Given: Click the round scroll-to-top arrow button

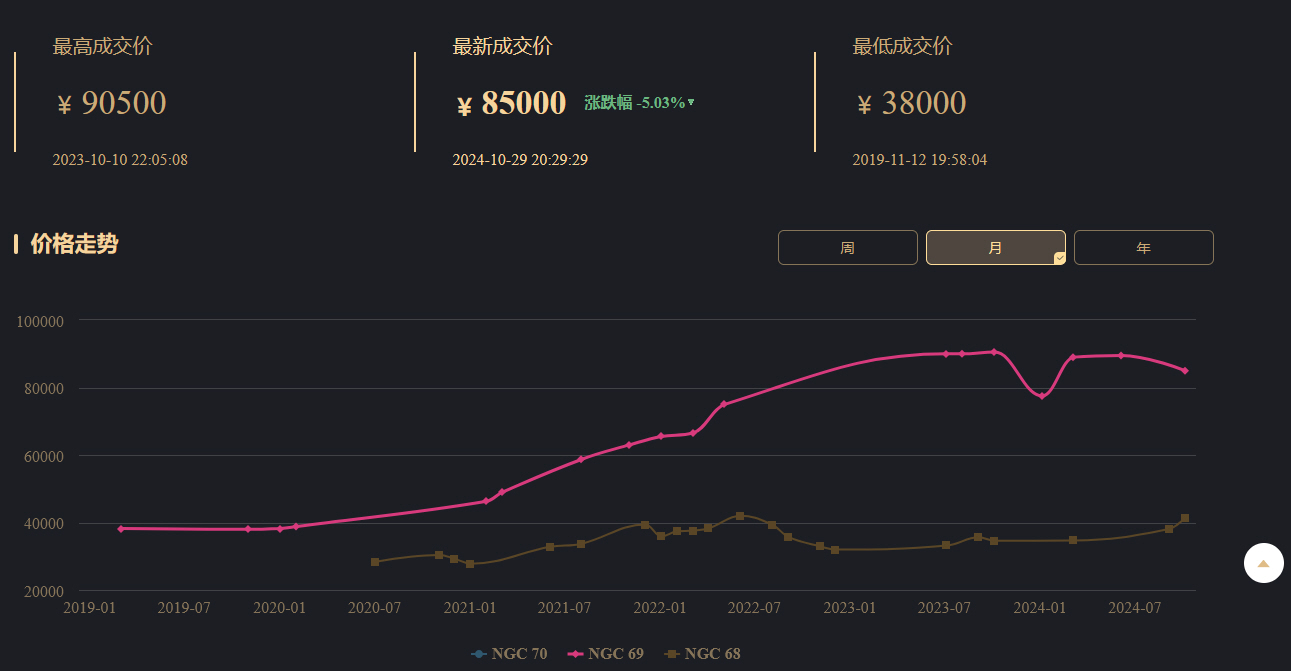Looking at the screenshot, I should coord(1263,563).
